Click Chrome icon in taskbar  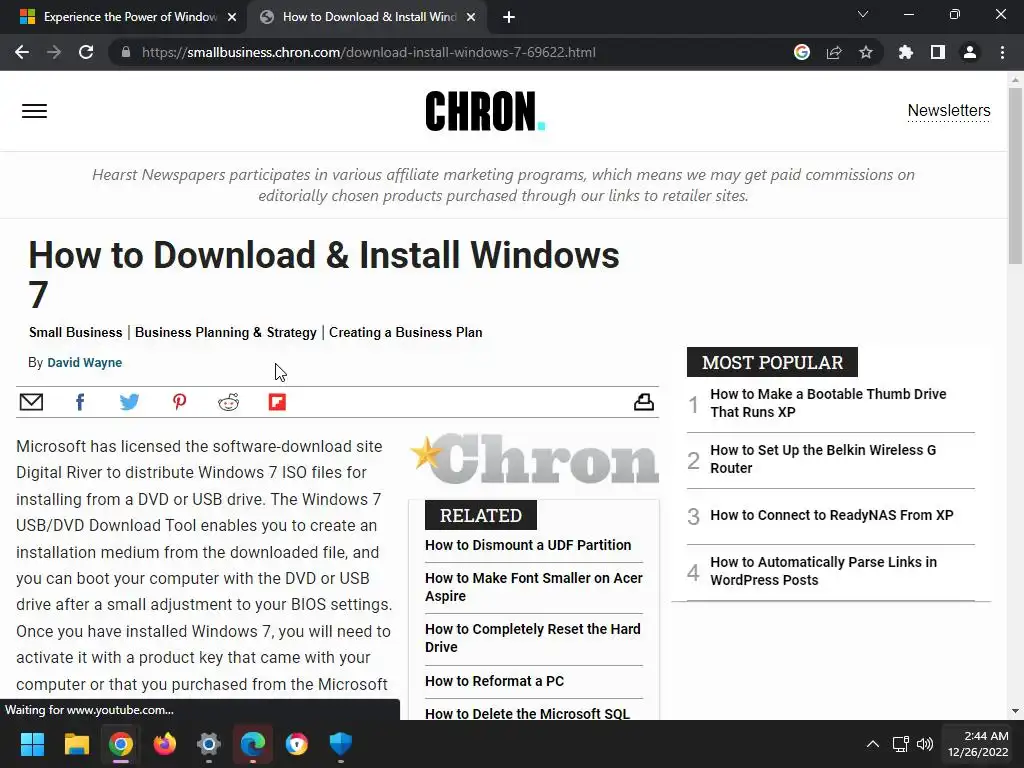click(x=121, y=744)
